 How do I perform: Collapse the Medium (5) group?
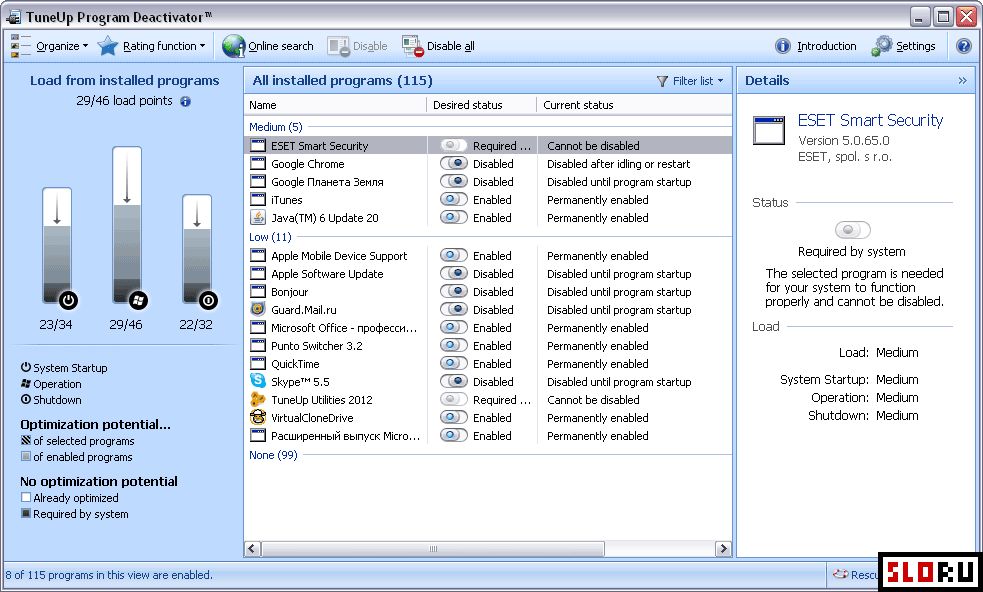[275, 127]
